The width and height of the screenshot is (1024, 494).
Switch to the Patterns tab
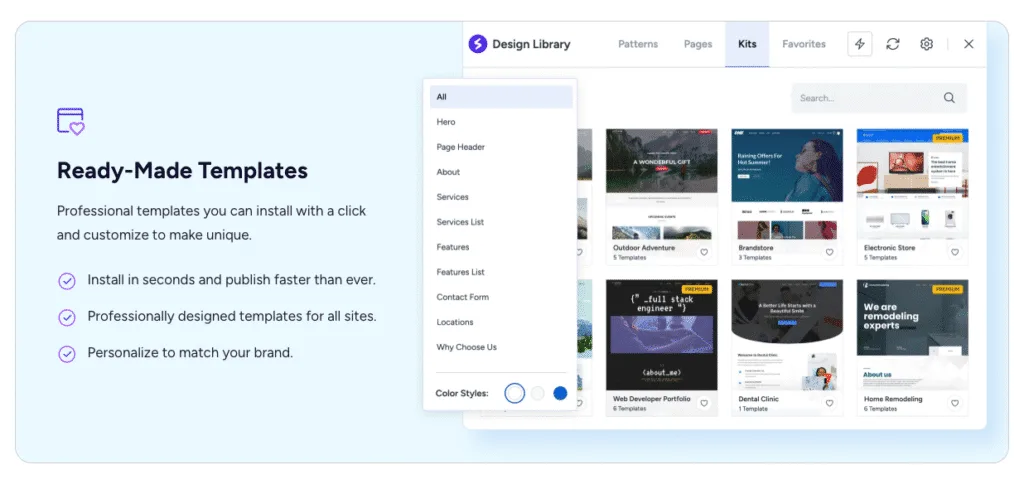(638, 44)
